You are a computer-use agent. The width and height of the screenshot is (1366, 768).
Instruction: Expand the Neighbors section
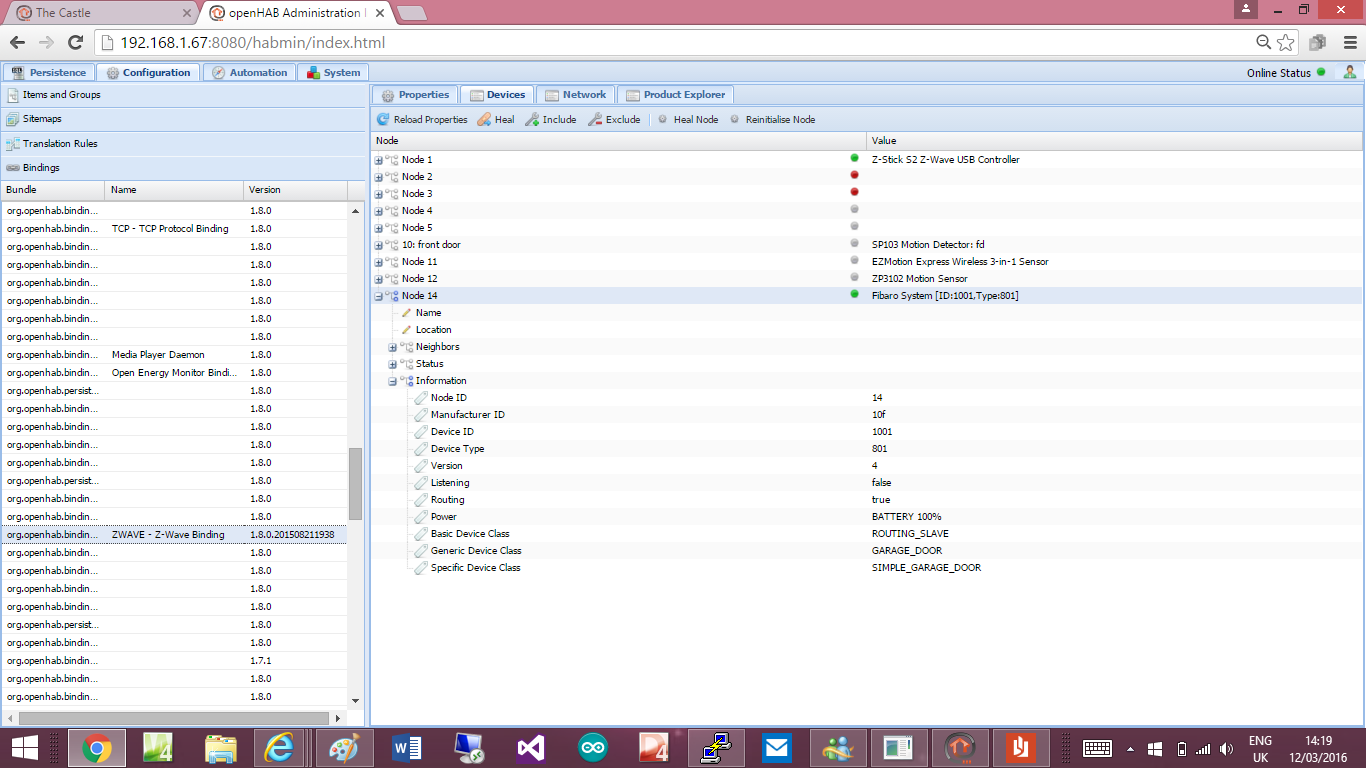[x=393, y=347]
